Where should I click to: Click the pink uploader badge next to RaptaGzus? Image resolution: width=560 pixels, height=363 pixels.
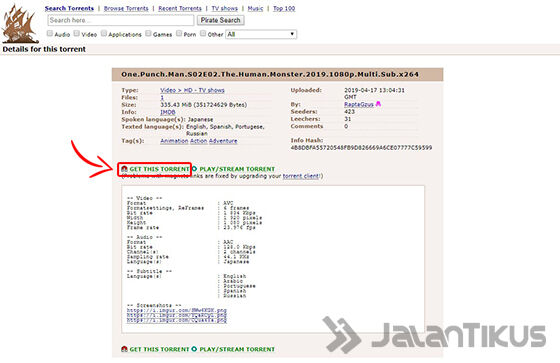(x=379, y=104)
